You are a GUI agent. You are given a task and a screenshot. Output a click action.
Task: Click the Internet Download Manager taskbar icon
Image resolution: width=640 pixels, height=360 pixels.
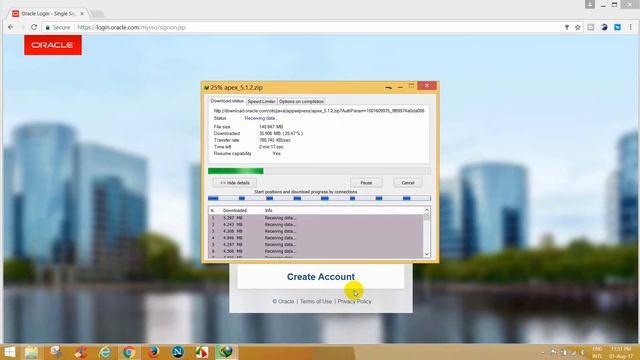(x=225, y=352)
